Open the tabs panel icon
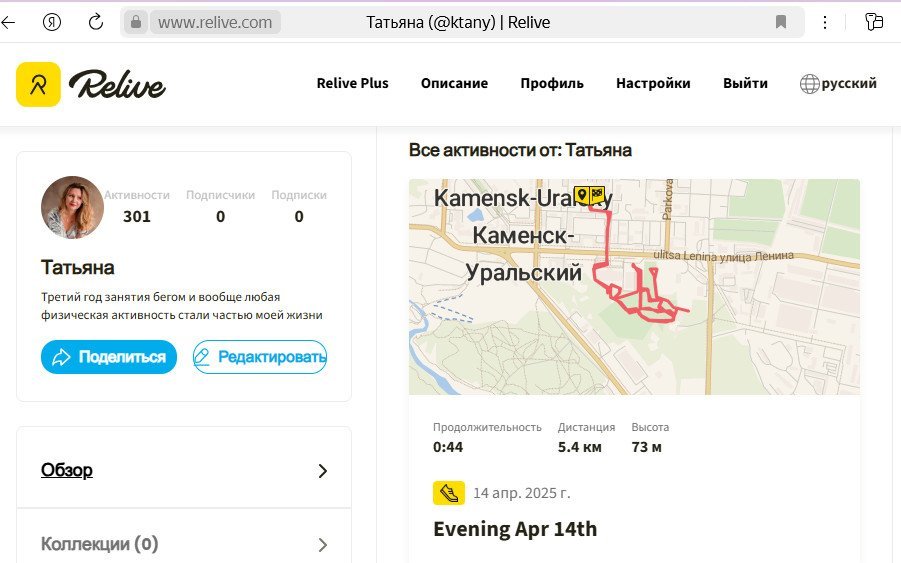 point(873,22)
